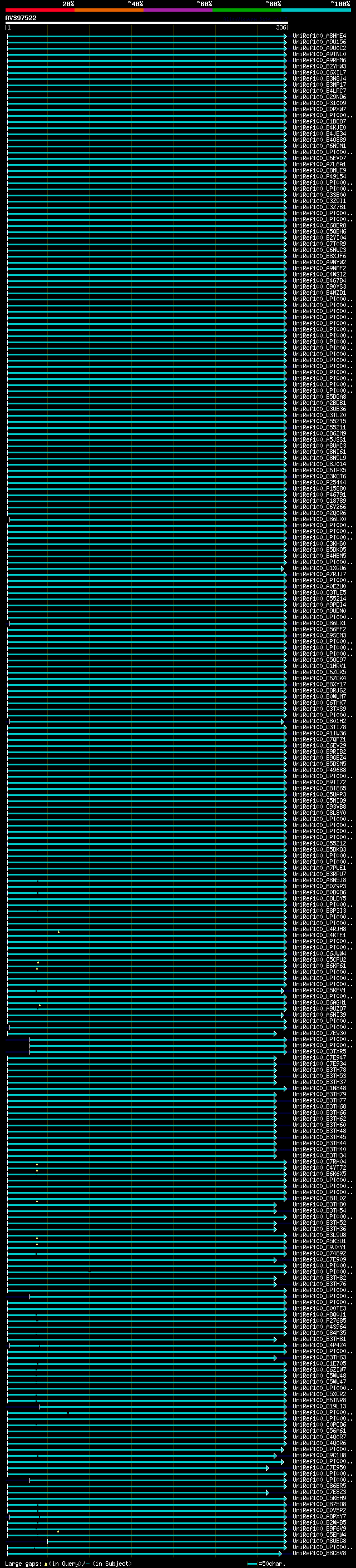Select the UniRef100_Q68ER8 label
The width and height of the screenshot is (356, 1568).
coord(319,225)
